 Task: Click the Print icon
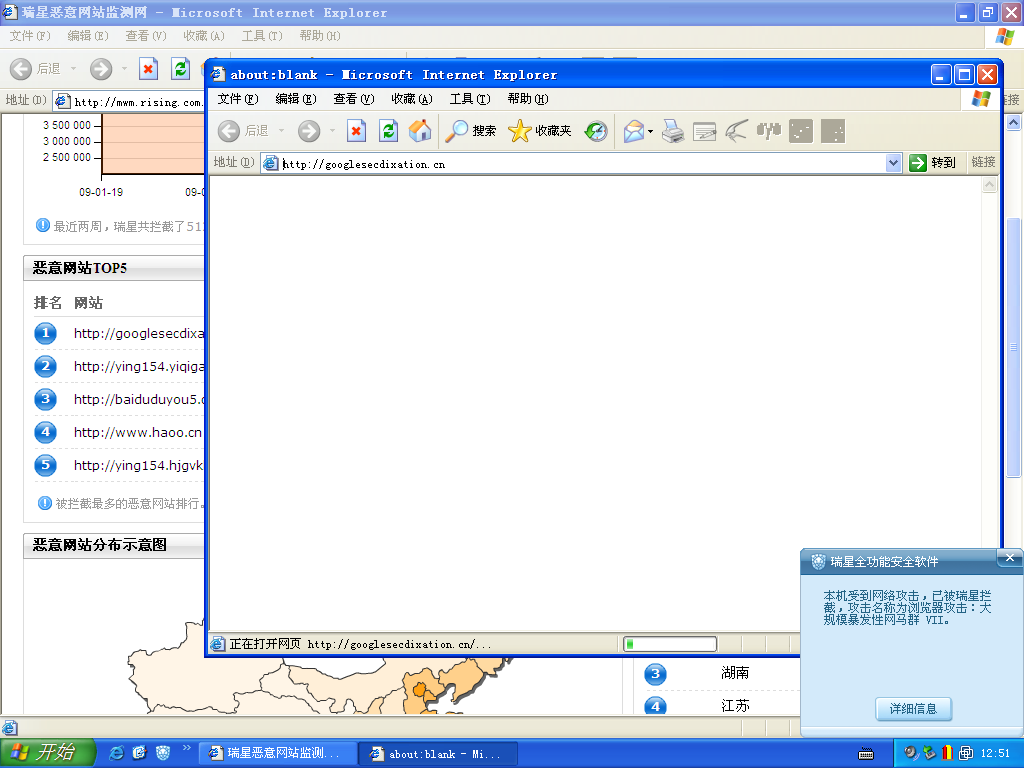point(673,131)
